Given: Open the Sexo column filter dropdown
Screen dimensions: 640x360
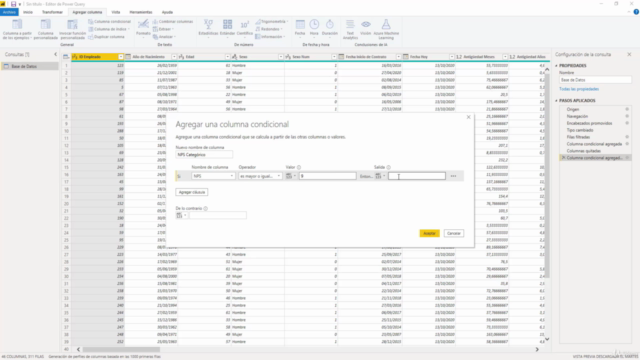Looking at the screenshot, I should coord(281,57).
